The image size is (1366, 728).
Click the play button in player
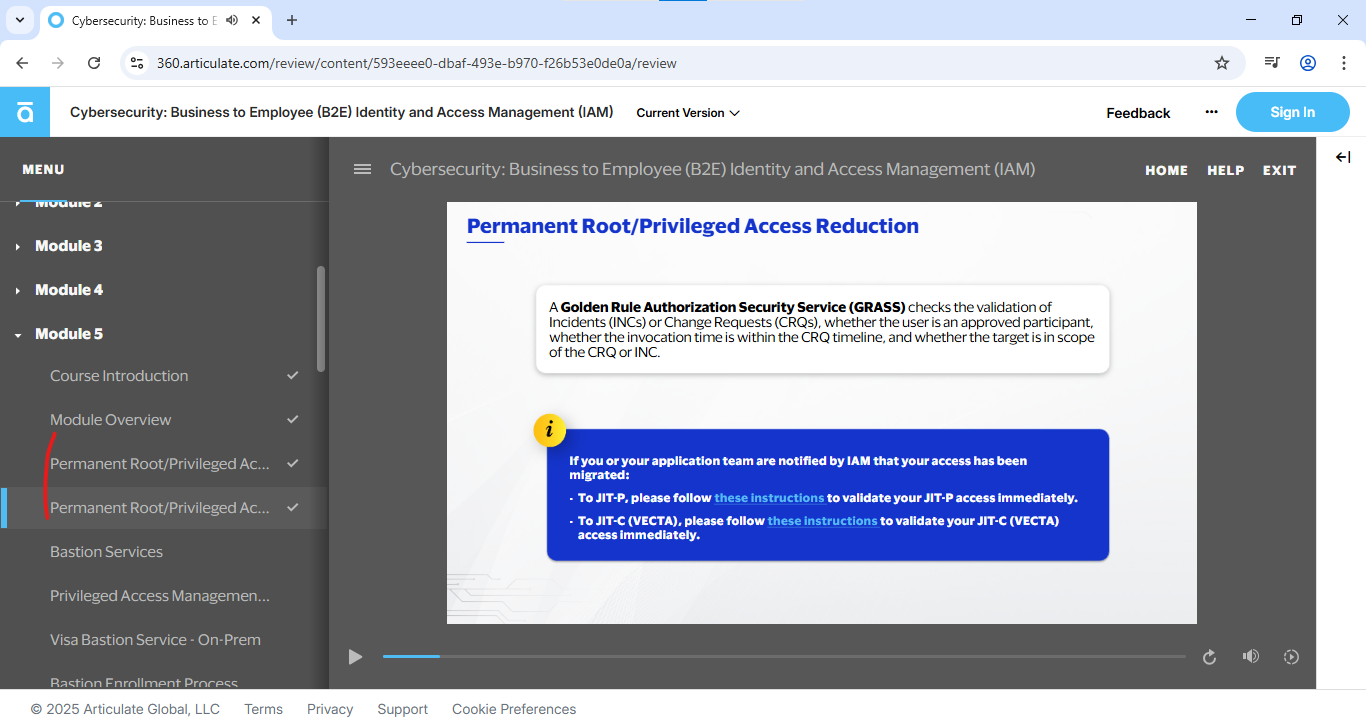(x=355, y=657)
